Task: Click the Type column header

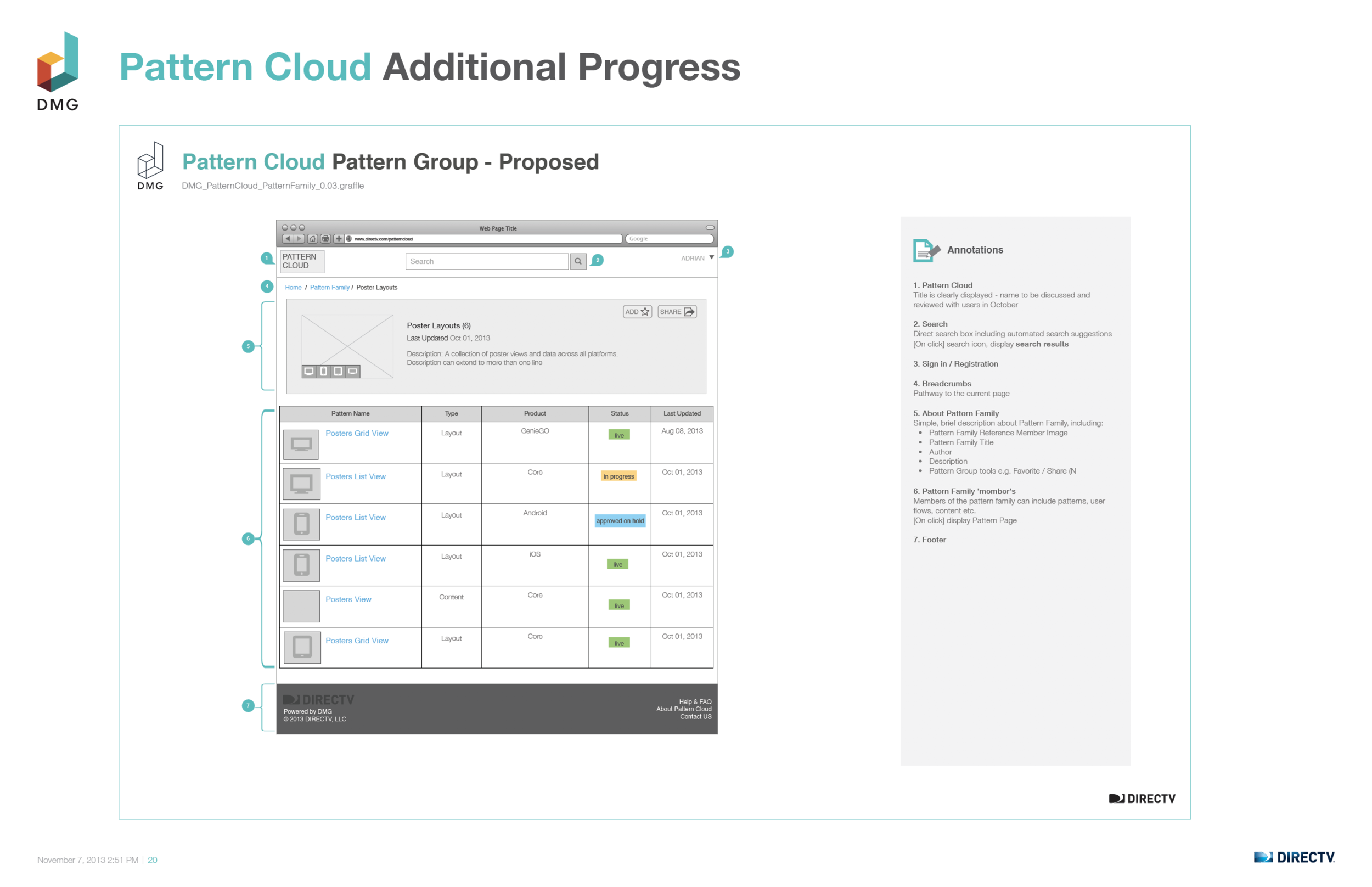Action: coord(451,413)
